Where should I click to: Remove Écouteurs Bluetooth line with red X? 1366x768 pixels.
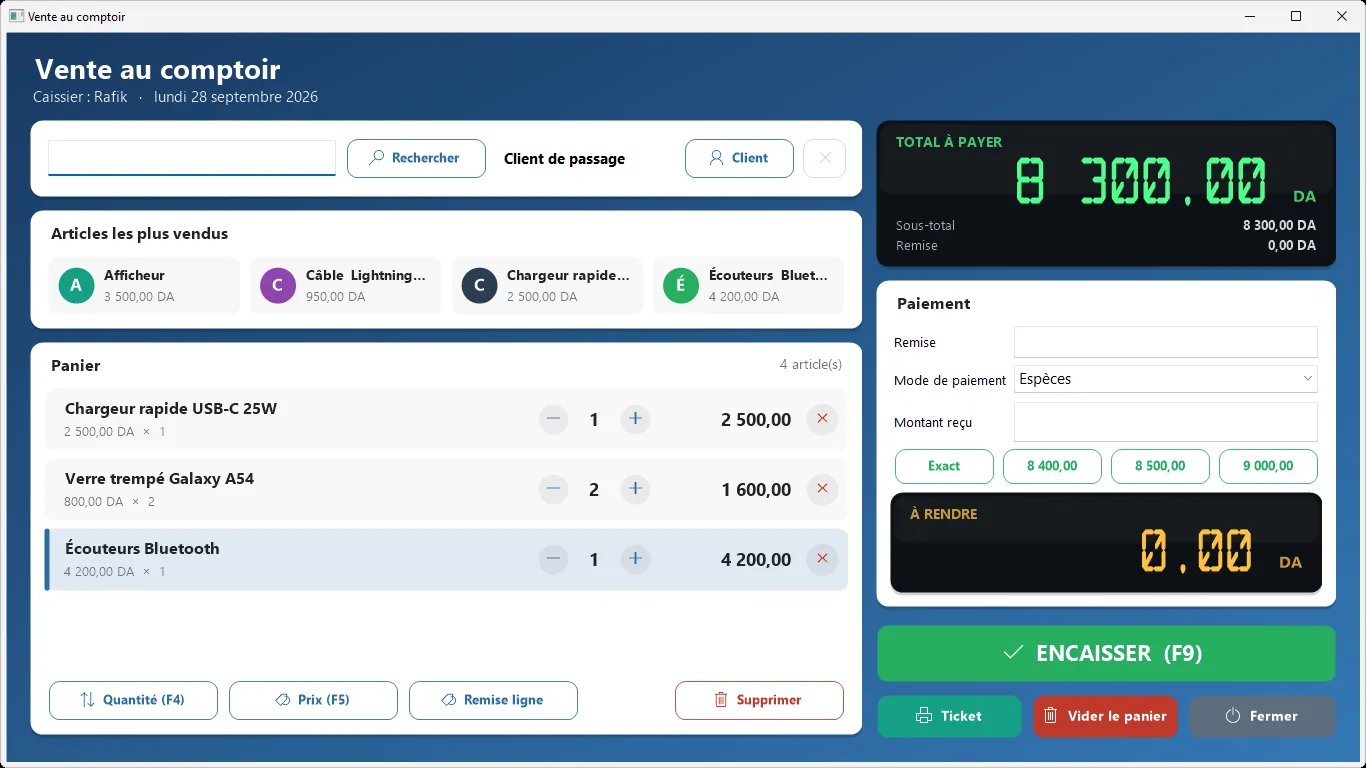pyautogui.click(x=822, y=559)
